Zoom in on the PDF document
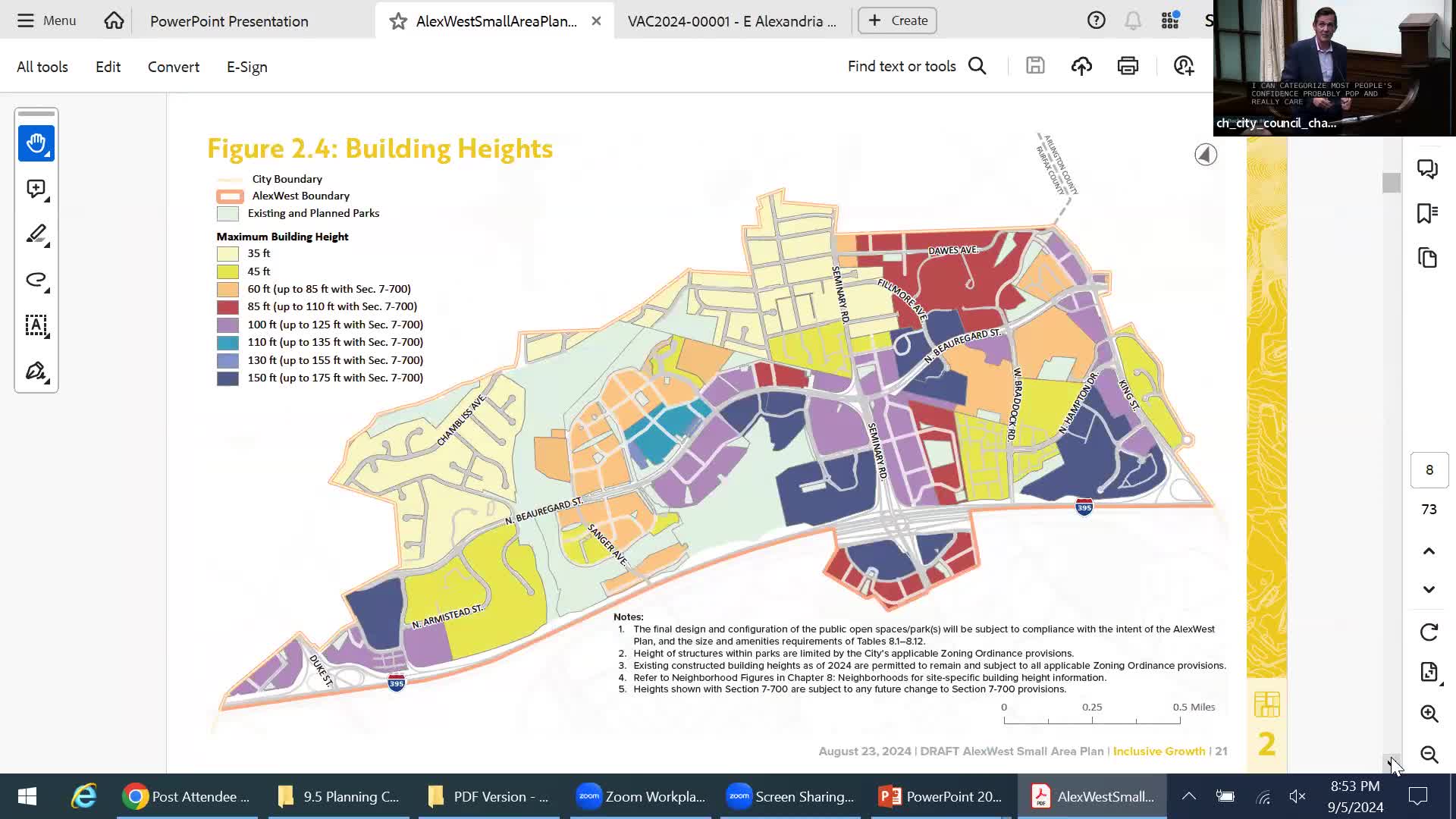1456x819 pixels. coord(1429,714)
